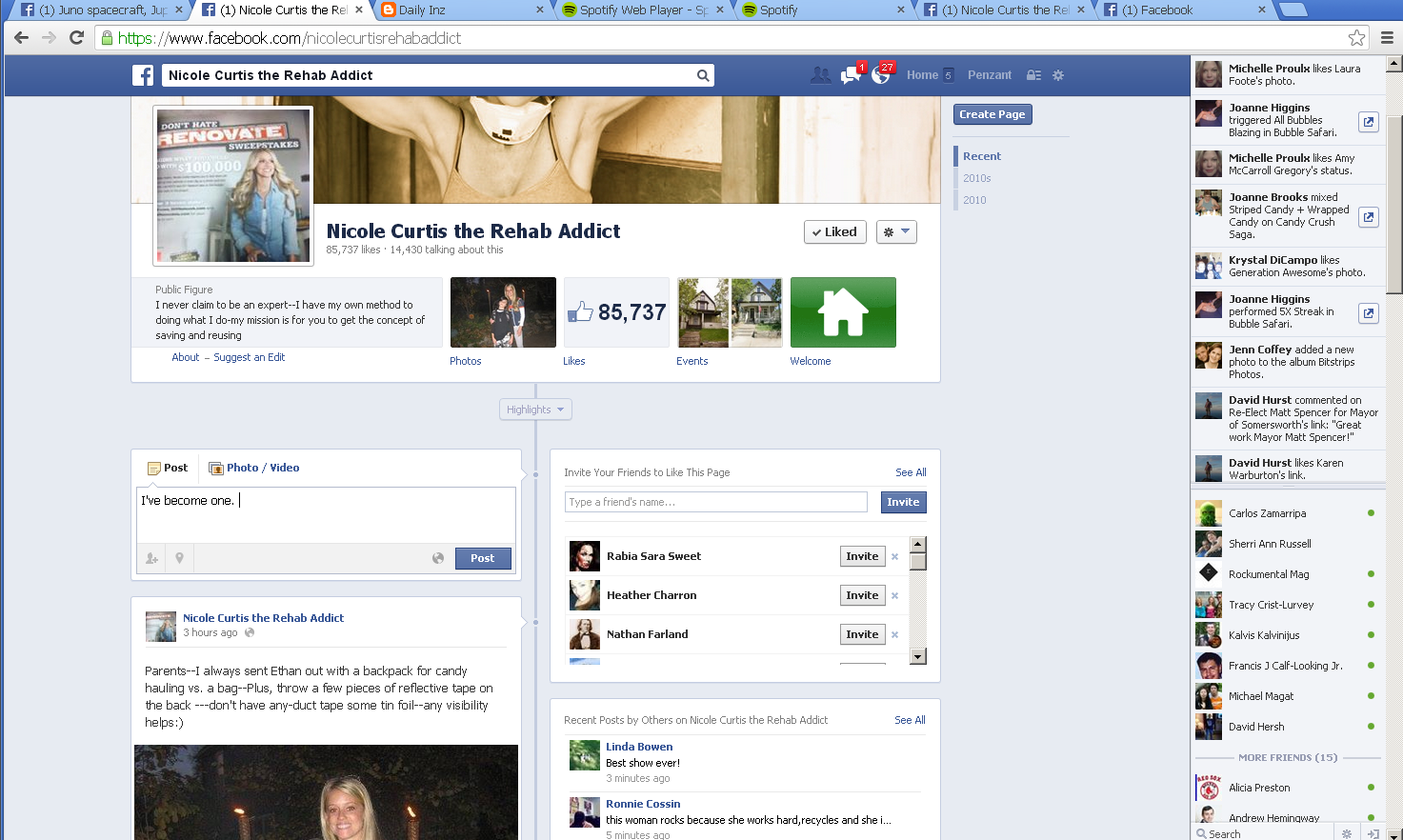The width and height of the screenshot is (1403, 840).
Task: Switch to Juno spacecraft browser tab
Action: [103, 10]
